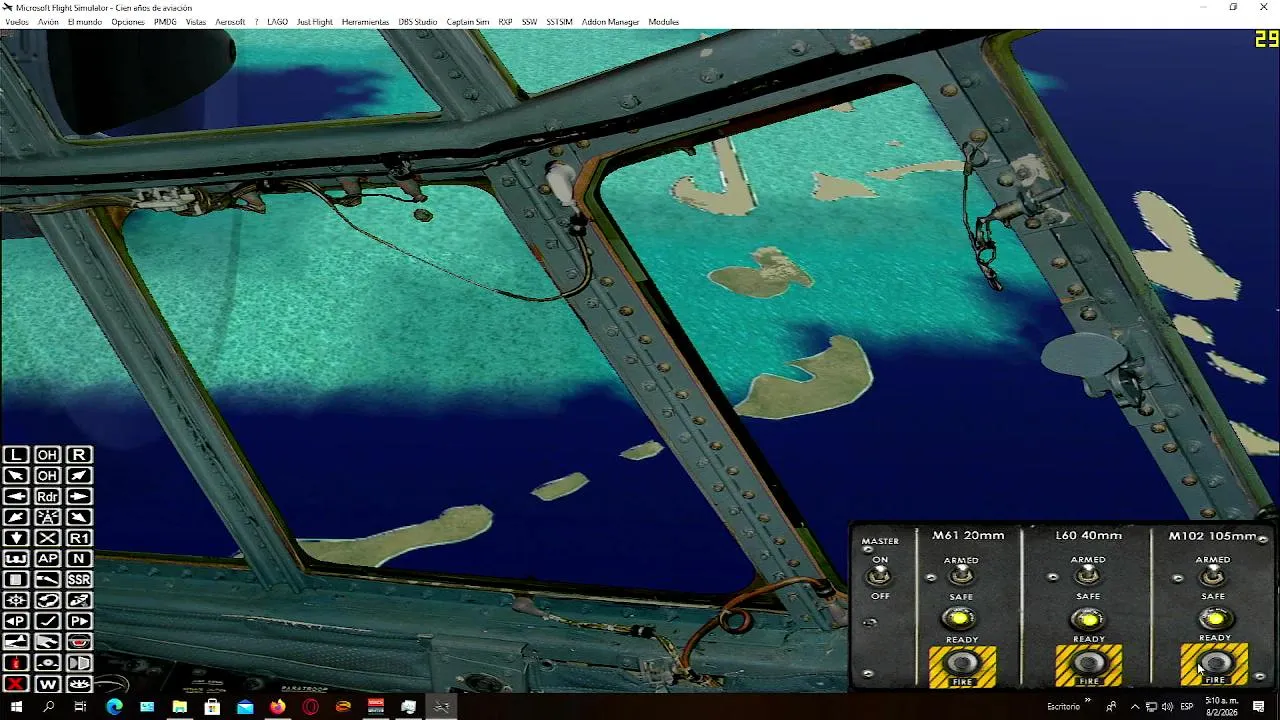Open the Opciones menu
The height and width of the screenshot is (720, 1280).
(128, 22)
